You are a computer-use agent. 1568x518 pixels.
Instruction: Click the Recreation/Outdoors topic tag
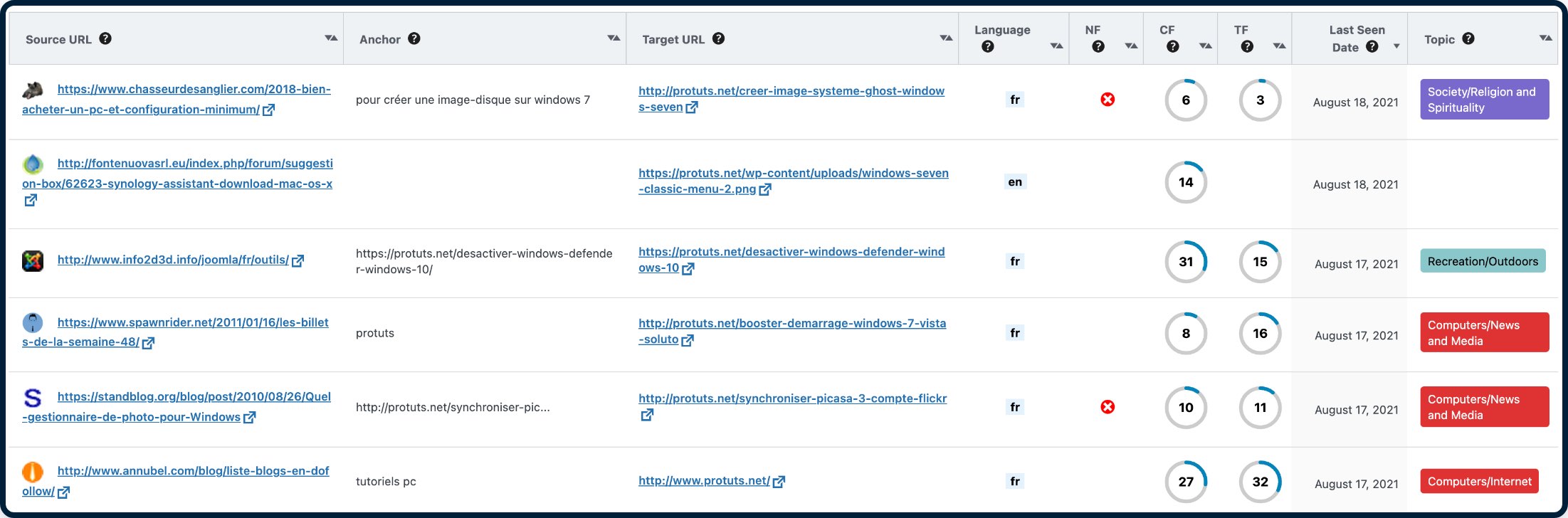pyautogui.click(x=1483, y=261)
